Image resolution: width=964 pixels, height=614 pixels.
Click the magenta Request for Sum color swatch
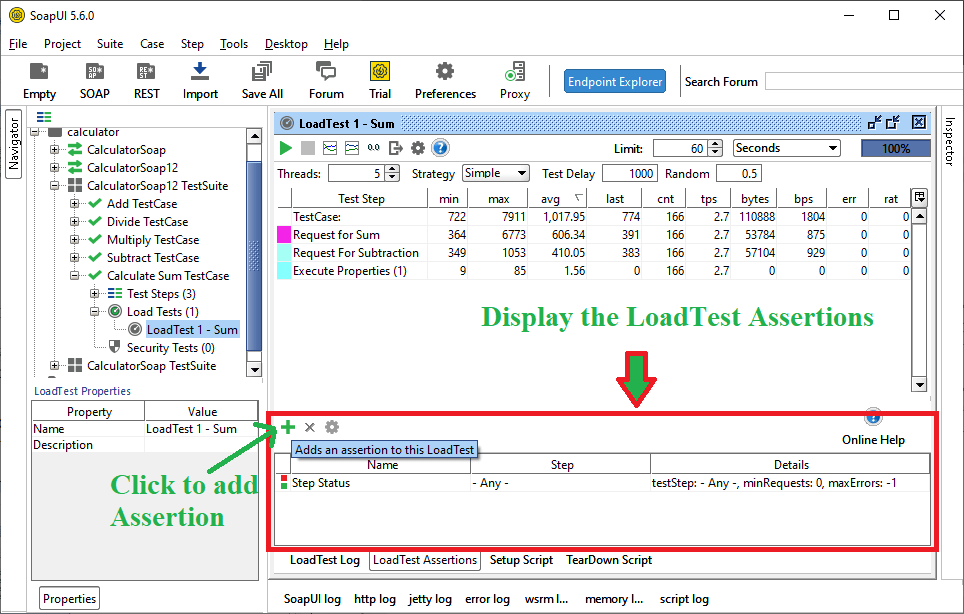pos(284,235)
